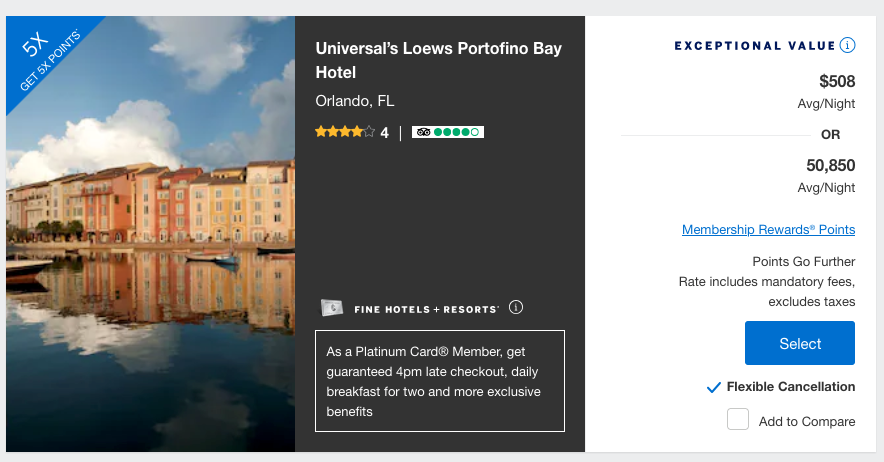Click the TripAdvisor owl rating badge
Screen dimensions: 884x462
coord(448,132)
